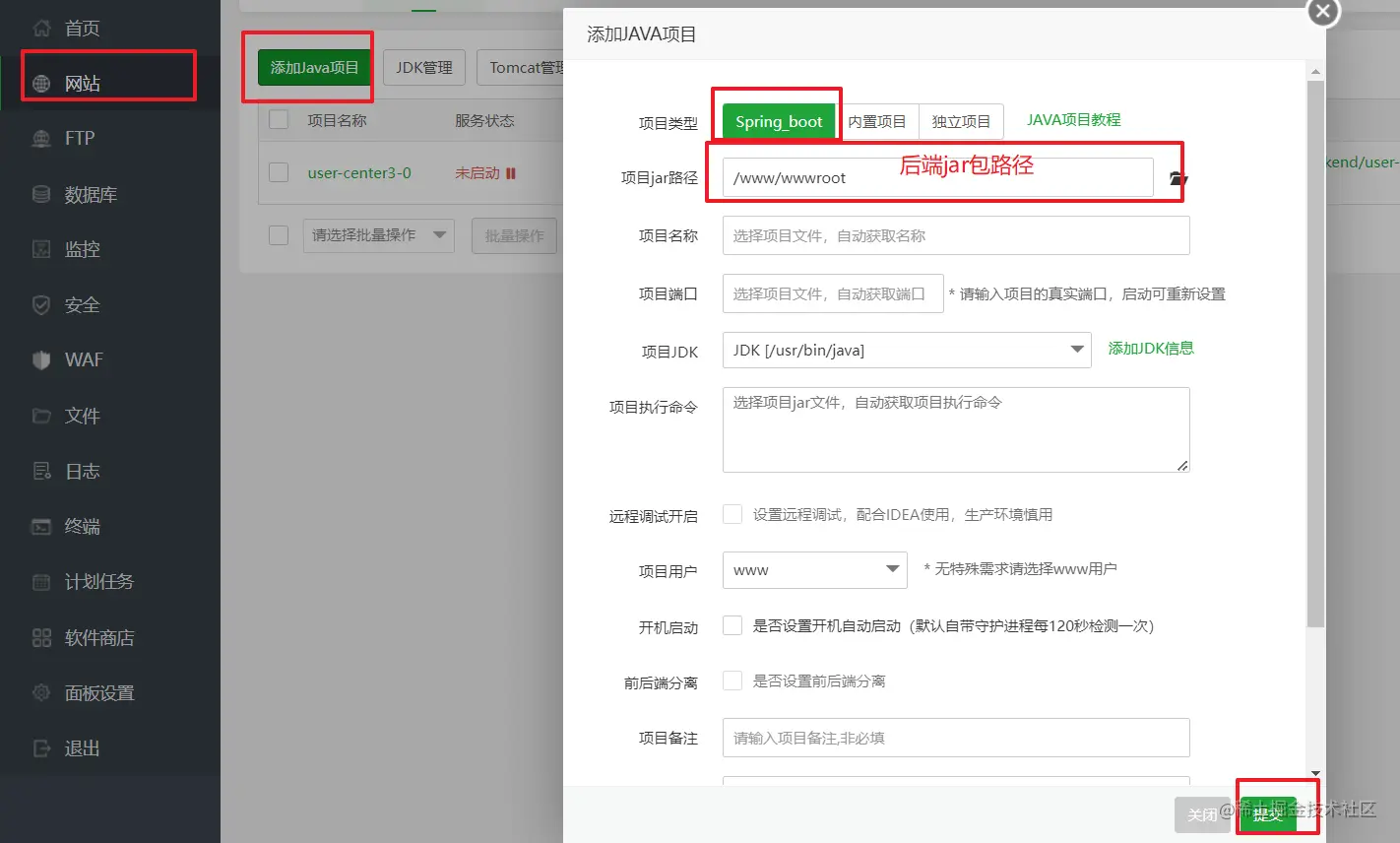1400x843 pixels.
Task: Click the FTP icon in sidebar
Action: [41, 139]
